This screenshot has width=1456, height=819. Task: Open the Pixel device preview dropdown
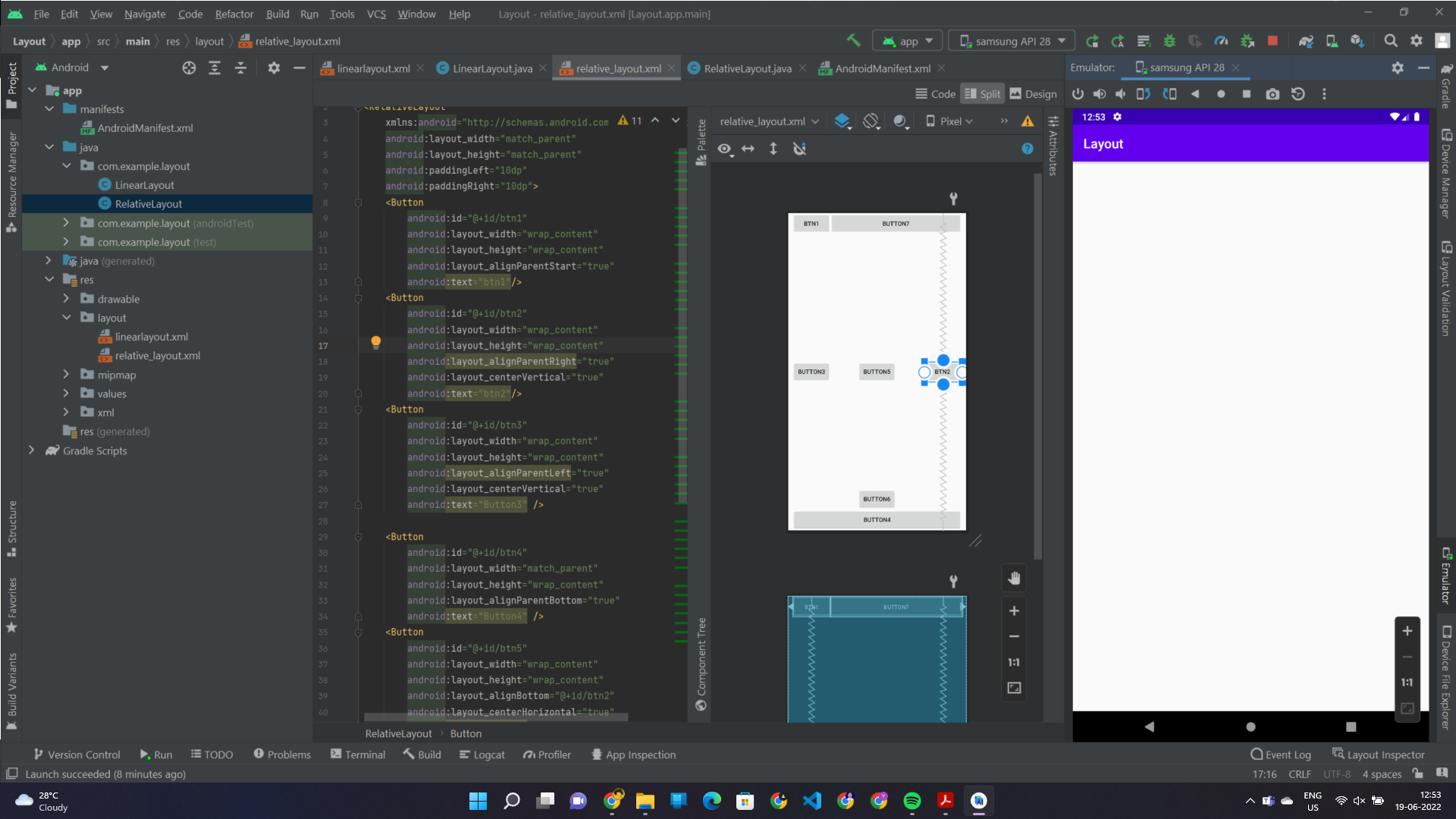949,121
